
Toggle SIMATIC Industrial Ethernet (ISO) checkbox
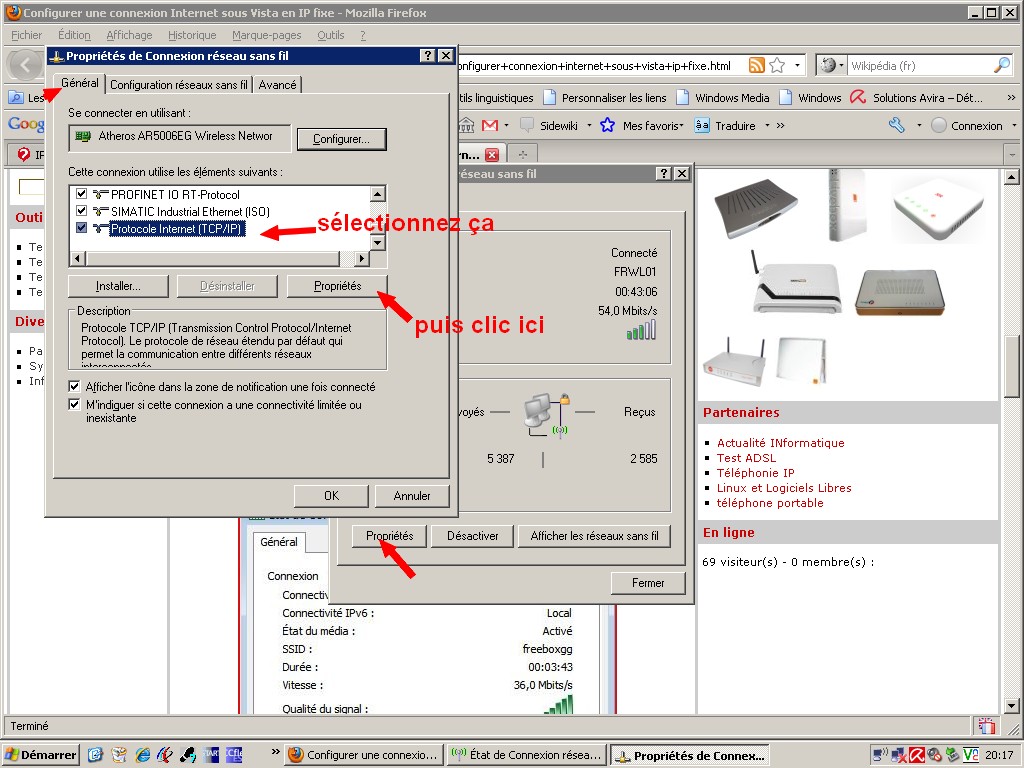(x=82, y=211)
